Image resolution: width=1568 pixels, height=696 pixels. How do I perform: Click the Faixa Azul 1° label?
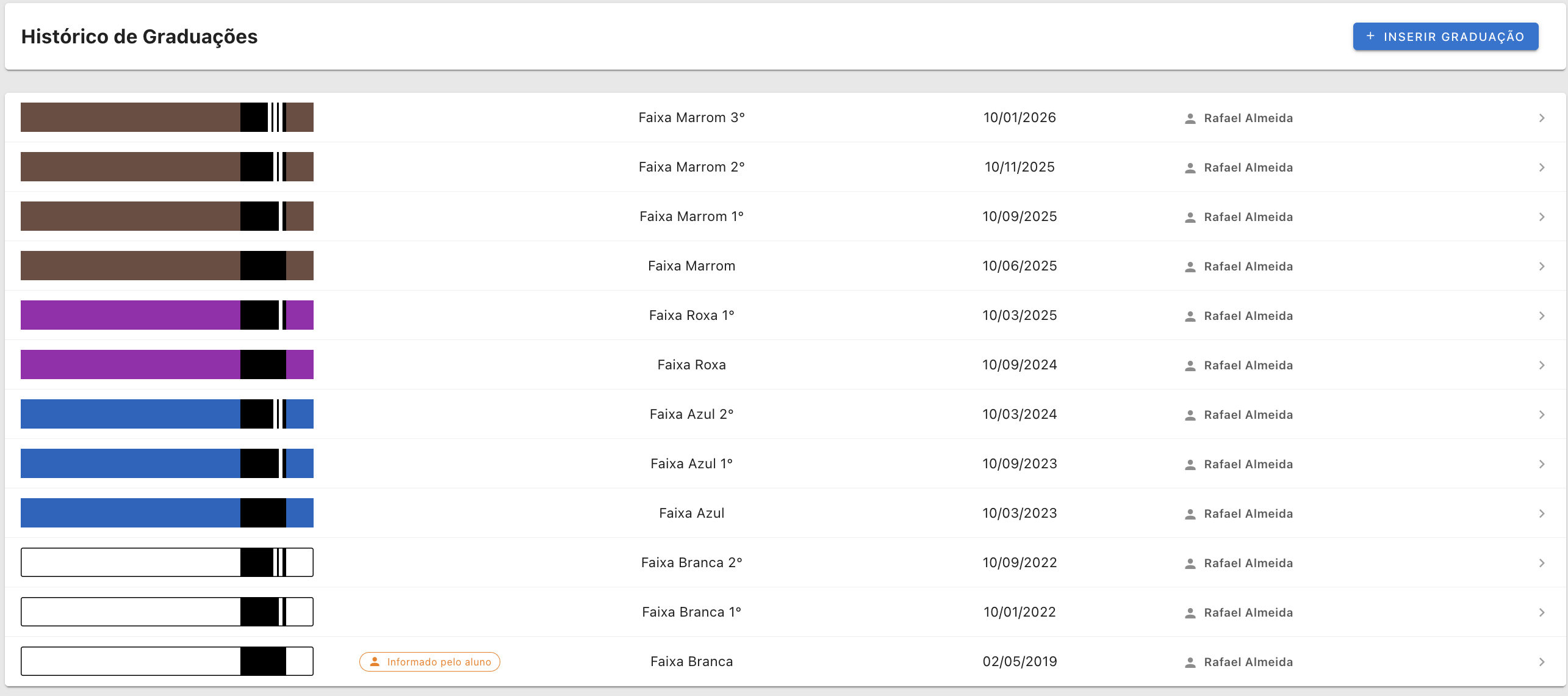pos(691,464)
